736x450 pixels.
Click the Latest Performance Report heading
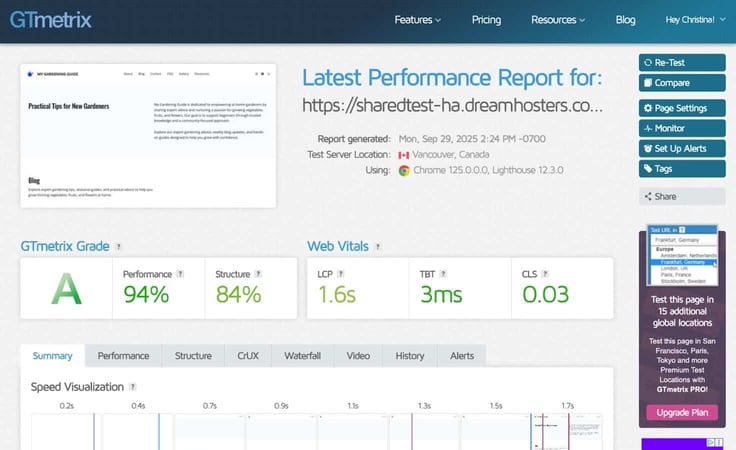[x=452, y=77]
